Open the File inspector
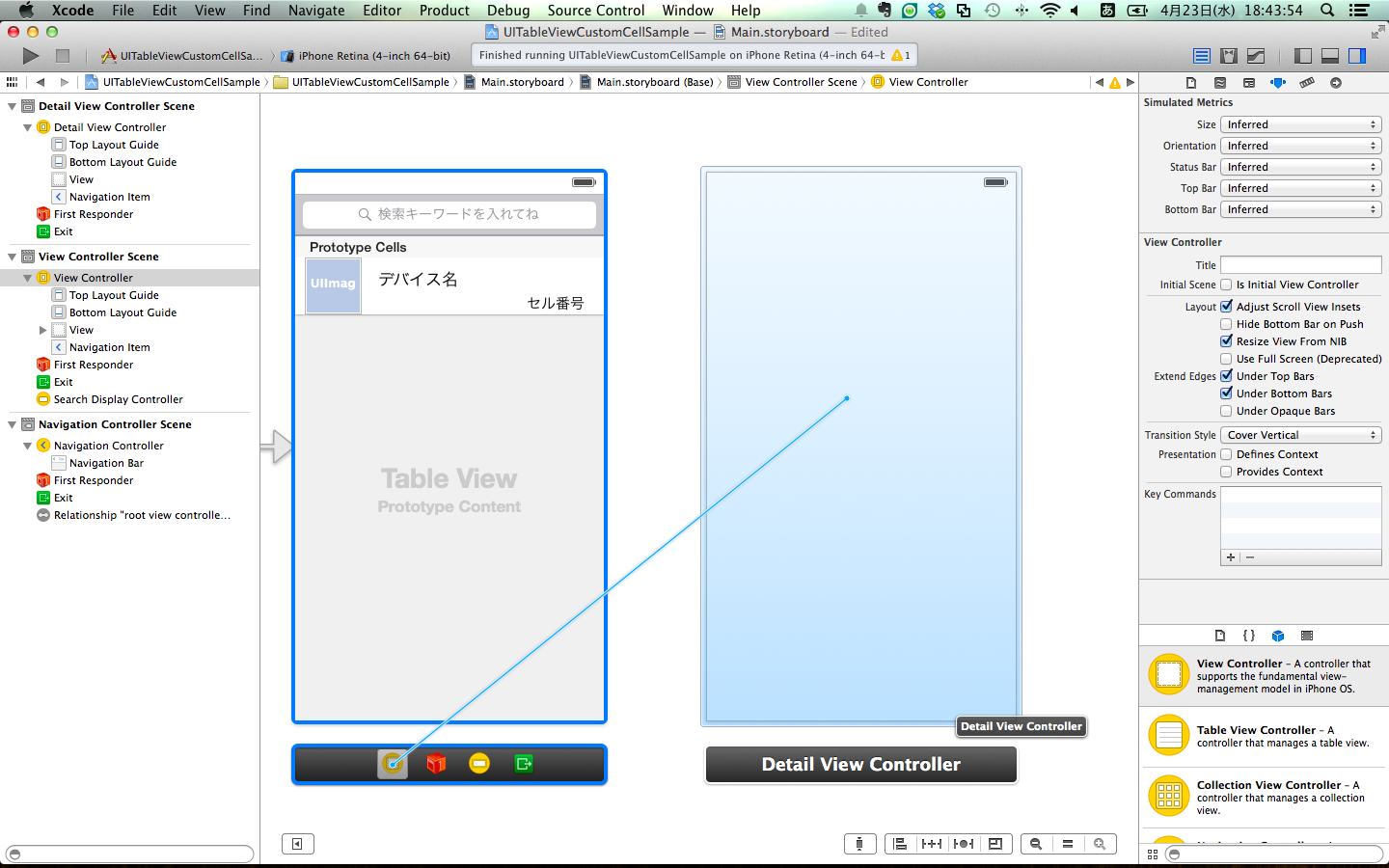 pyautogui.click(x=1190, y=82)
